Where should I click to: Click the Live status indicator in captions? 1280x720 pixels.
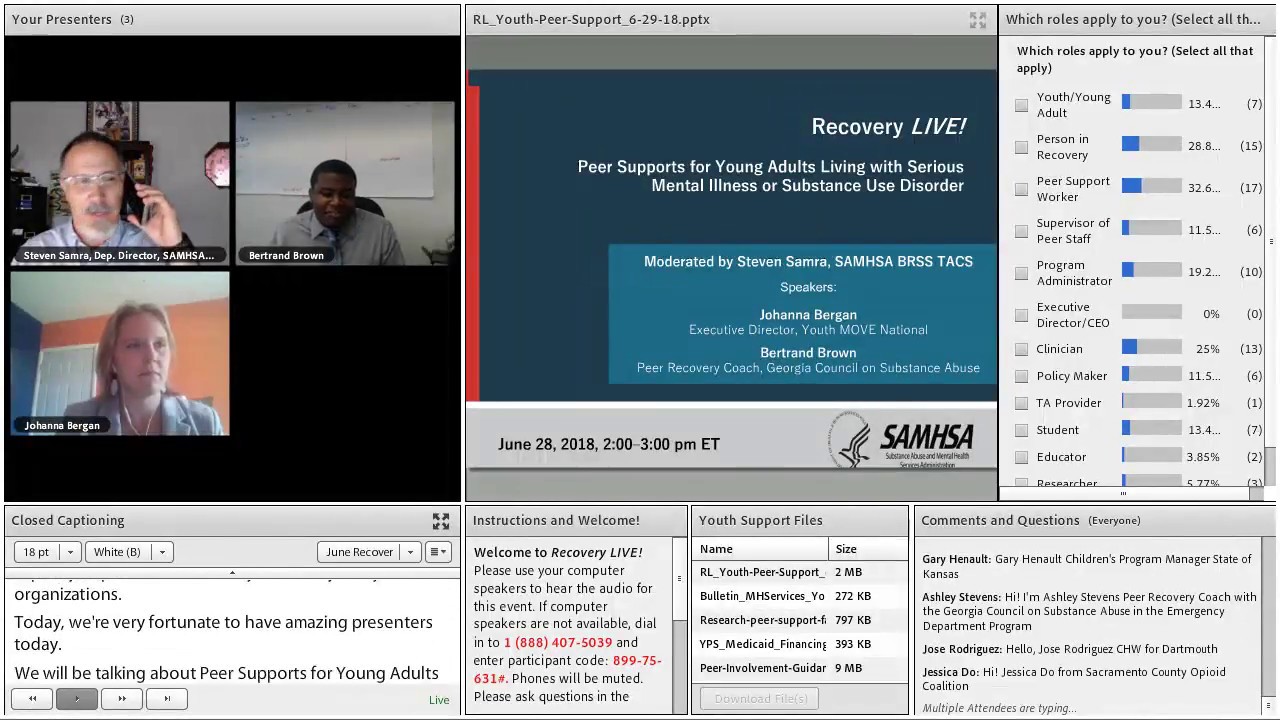click(x=439, y=700)
